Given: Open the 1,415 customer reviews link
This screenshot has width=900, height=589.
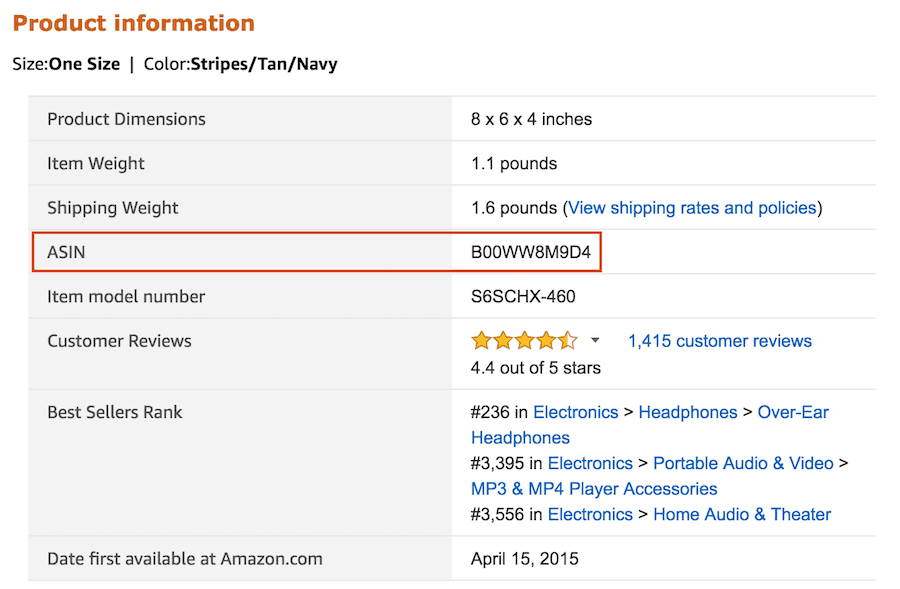Looking at the screenshot, I should pos(719,341).
